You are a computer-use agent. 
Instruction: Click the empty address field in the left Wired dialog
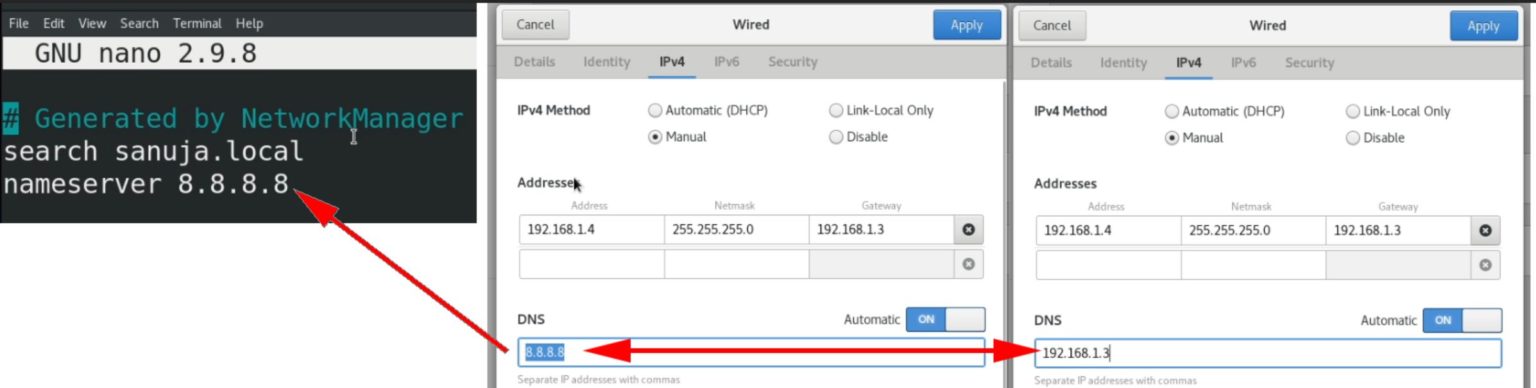click(591, 264)
